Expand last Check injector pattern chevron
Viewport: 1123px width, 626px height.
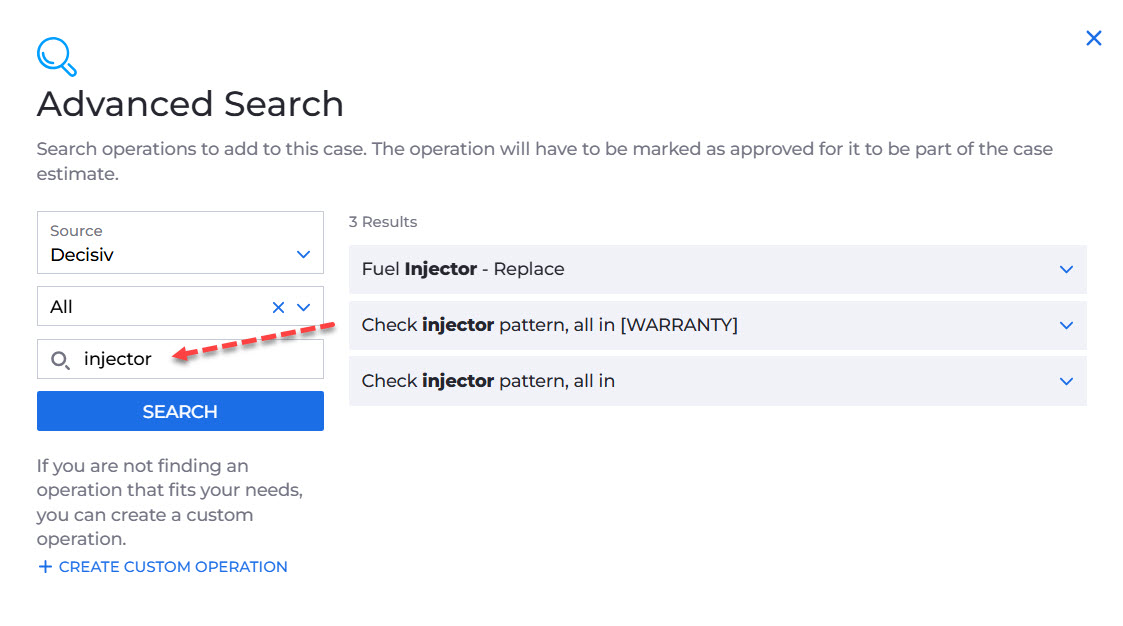[1066, 381]
